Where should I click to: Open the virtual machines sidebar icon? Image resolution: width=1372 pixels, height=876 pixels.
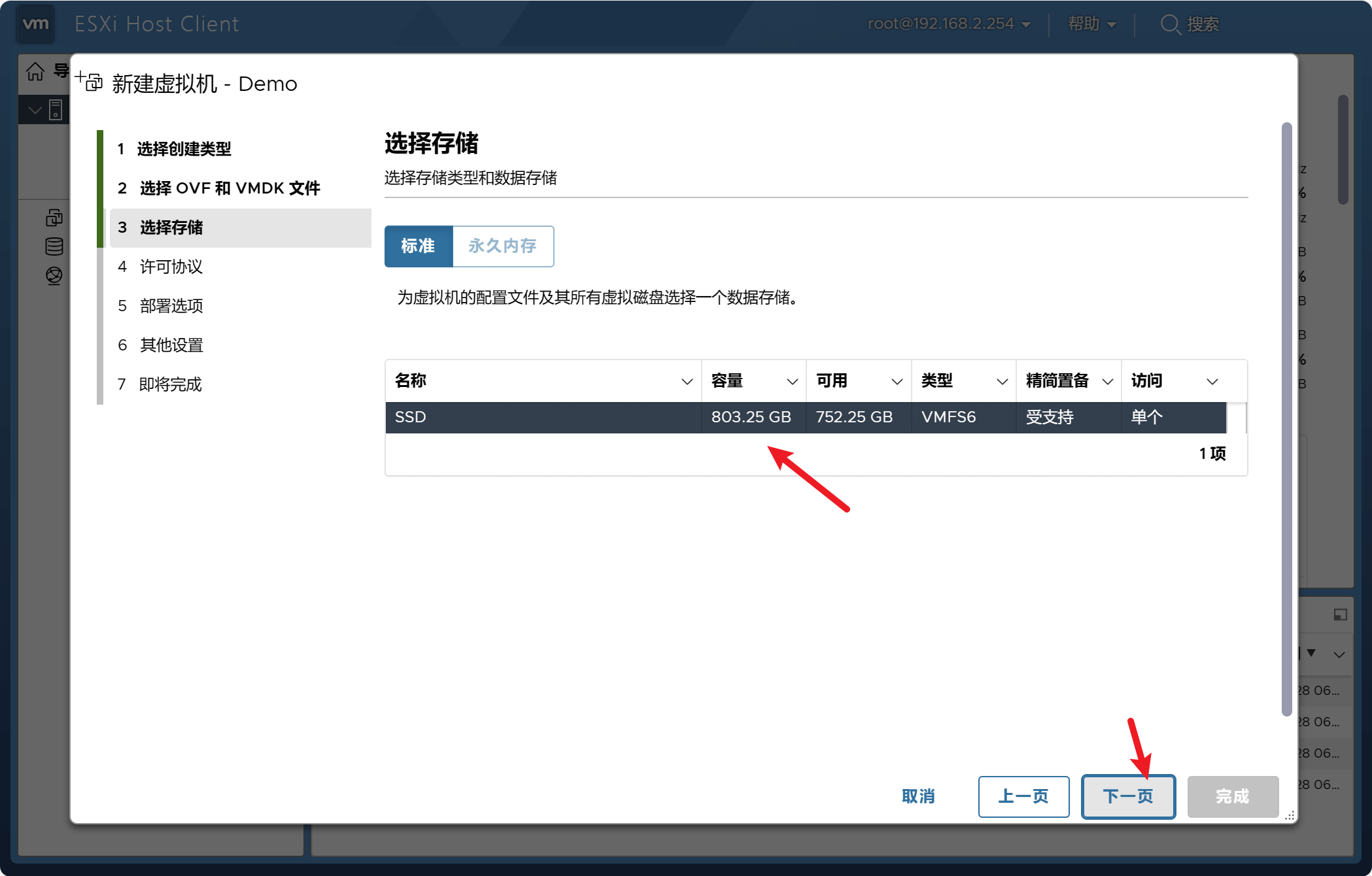click(x=54, y=218)
